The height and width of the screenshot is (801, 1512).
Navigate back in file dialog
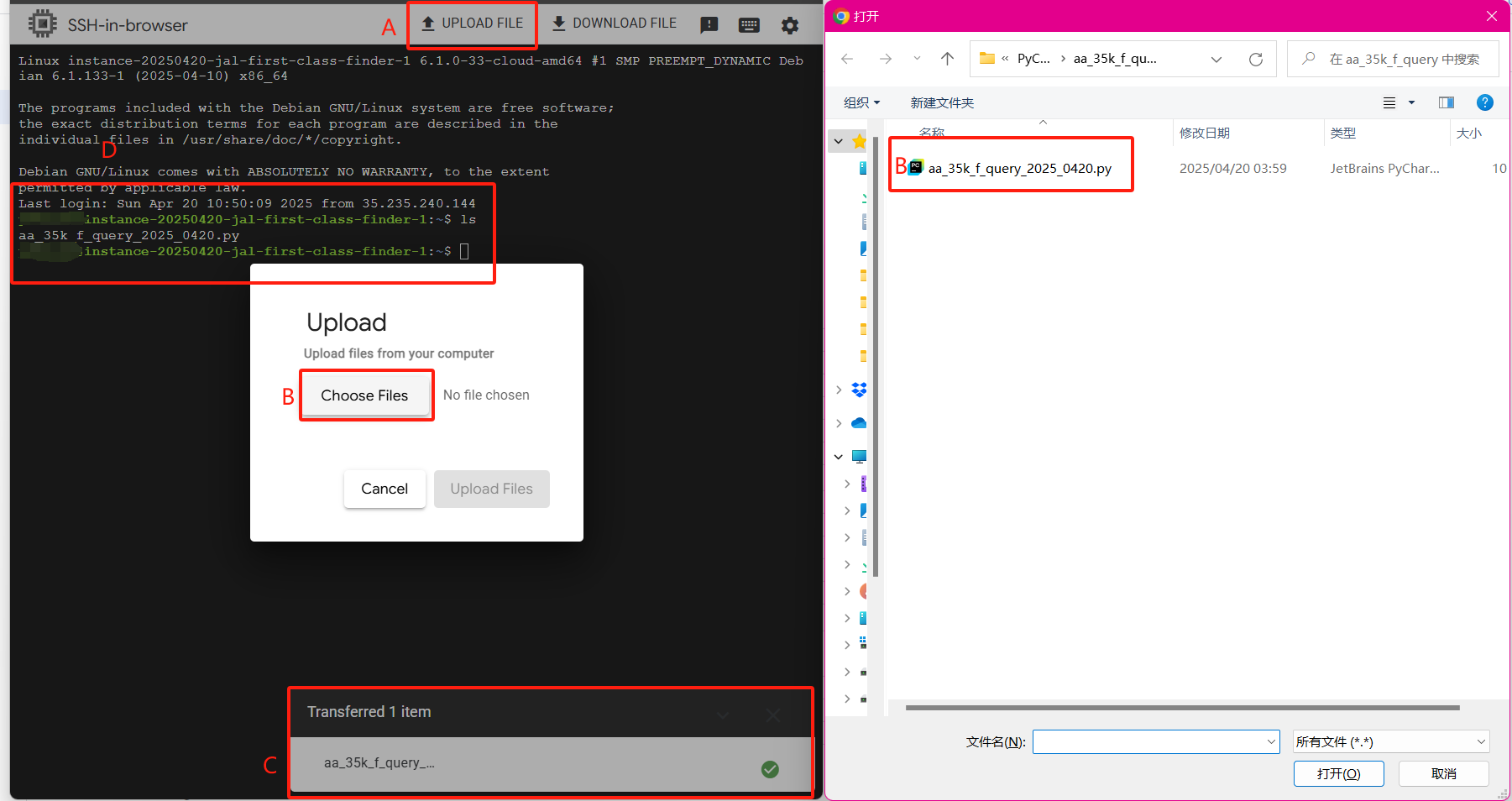847,59
